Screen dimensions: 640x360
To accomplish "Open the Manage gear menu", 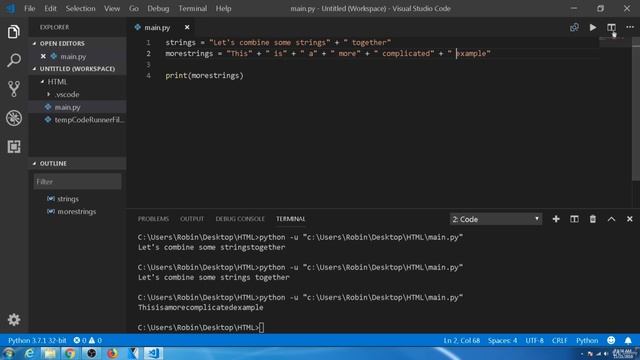I will click(x=13, y=320).
